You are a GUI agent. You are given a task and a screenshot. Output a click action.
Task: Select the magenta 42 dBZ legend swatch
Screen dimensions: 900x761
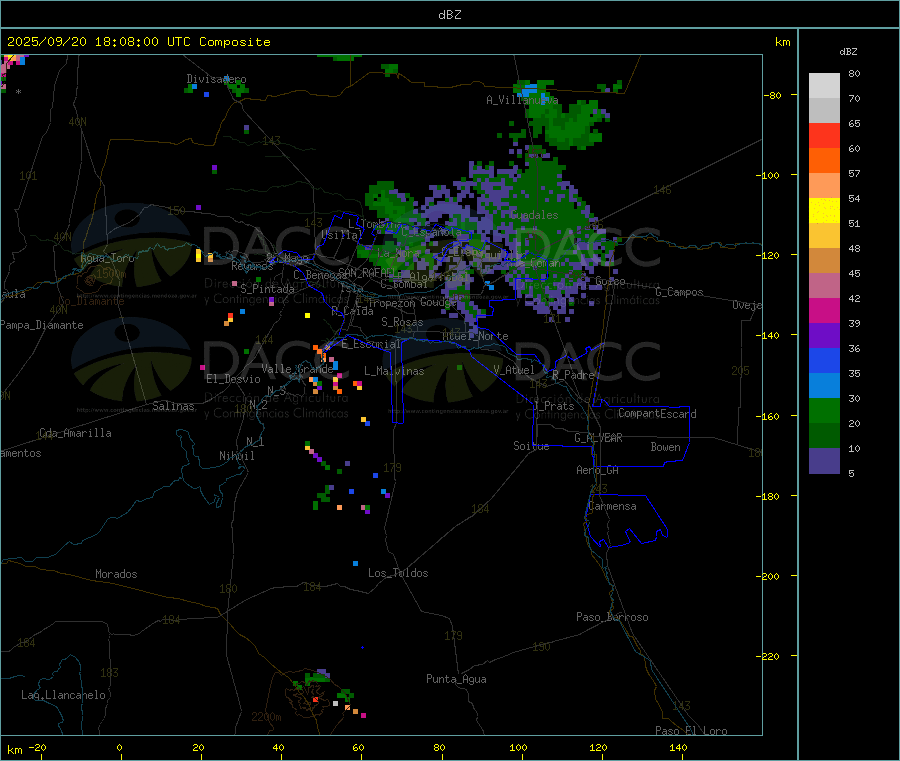824,310
